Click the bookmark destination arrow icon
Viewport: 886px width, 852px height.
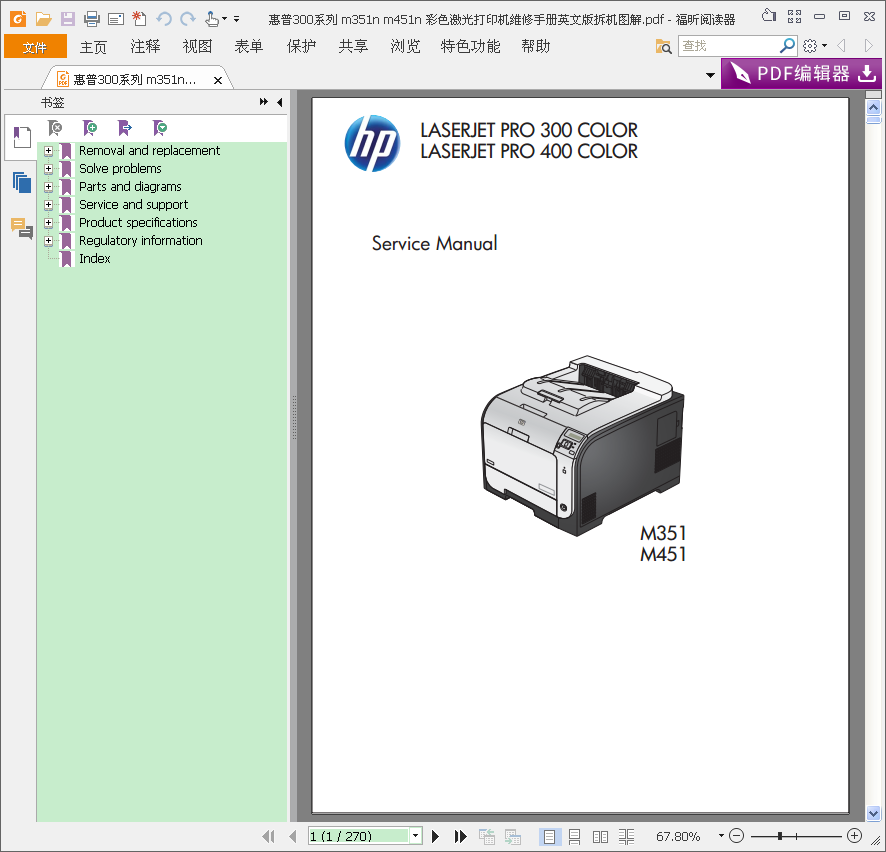coord(125,128)
